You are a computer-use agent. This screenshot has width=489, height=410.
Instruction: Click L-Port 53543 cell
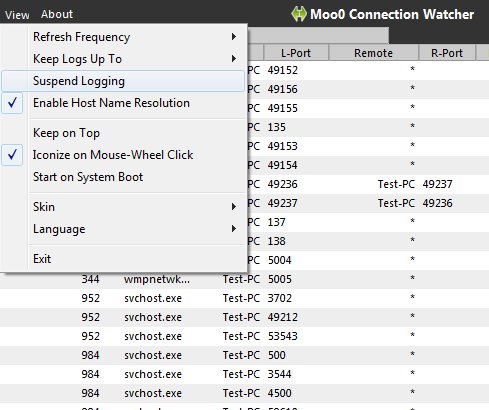pyautogui.click(x=283, y=336)
